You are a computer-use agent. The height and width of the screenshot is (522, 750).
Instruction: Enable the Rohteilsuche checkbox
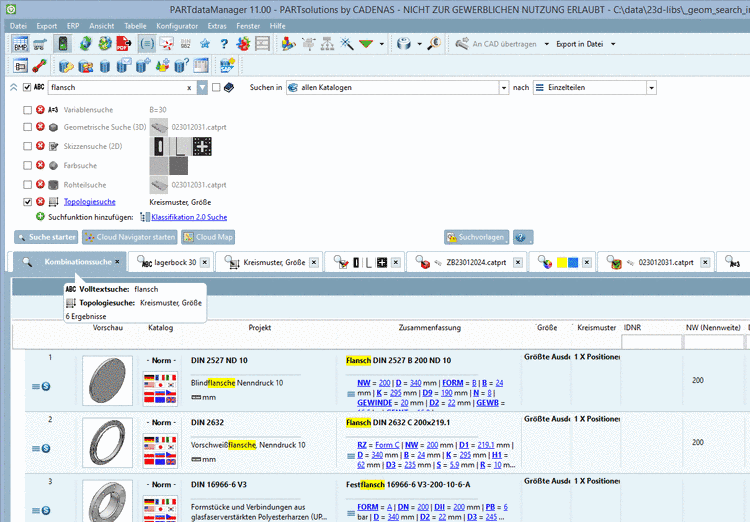pyautogui.click(x=27, y=185)
